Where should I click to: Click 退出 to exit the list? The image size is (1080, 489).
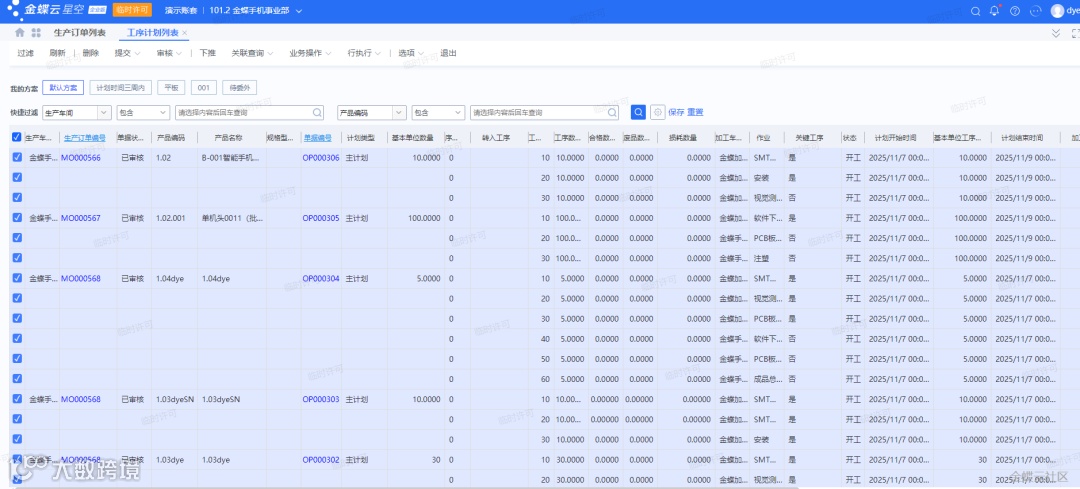pyautogui.click(x=448, y=53)
